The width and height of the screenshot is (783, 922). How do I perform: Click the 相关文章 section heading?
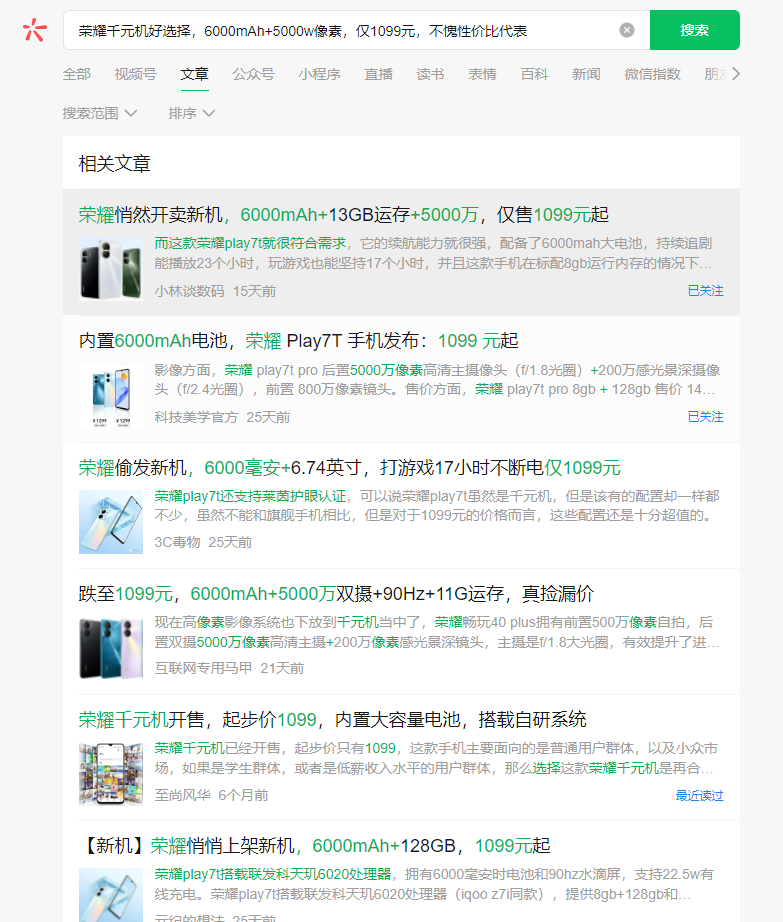pos(115,163)
